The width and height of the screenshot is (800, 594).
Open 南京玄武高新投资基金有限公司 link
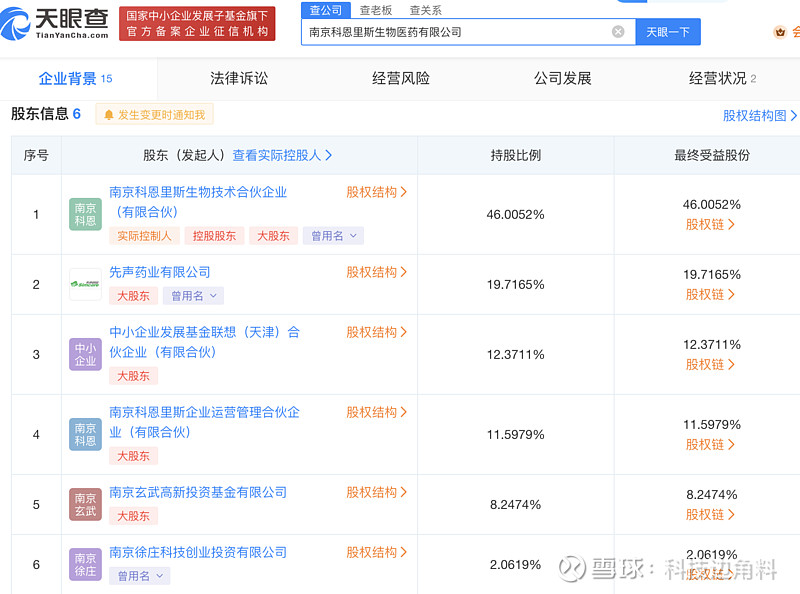(x=198, y=492)
